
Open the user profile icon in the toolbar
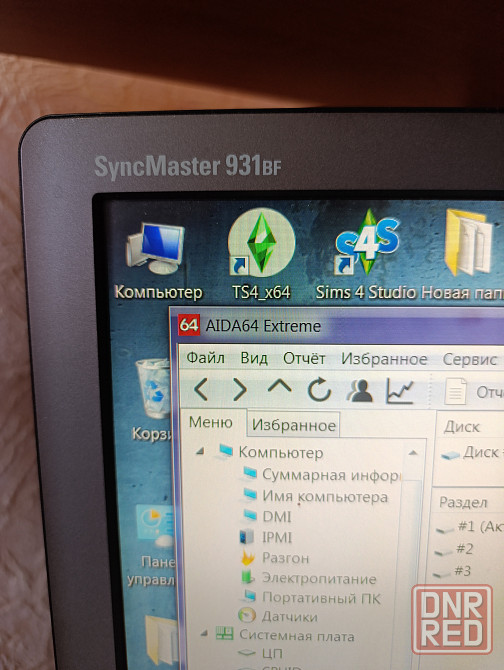point(360,391)
